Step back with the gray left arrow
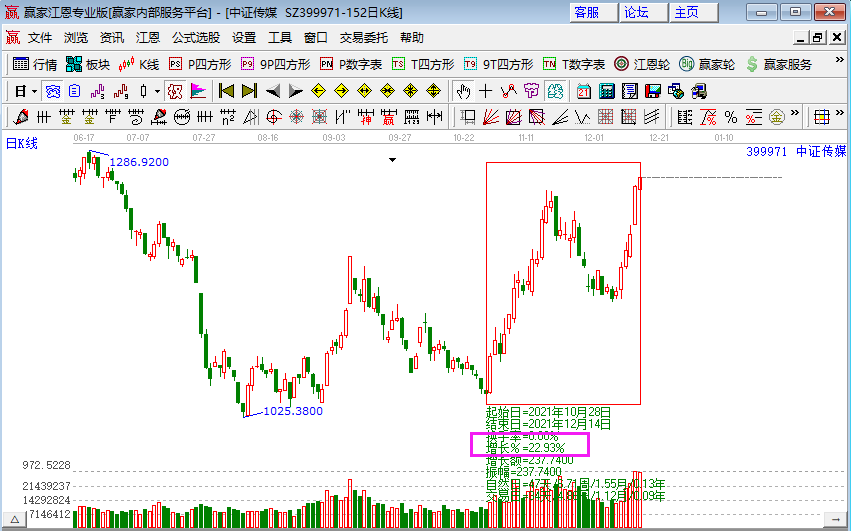This screenshot has height=531, width=851. pos(272,91)
